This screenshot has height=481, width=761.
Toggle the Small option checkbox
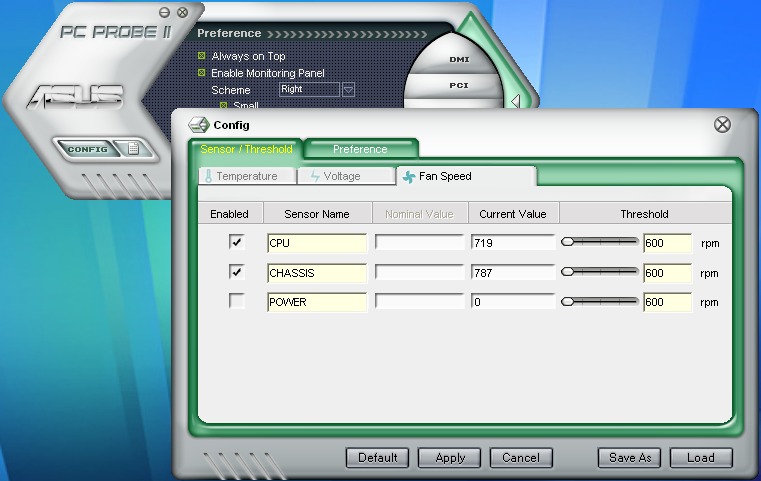coord(224,105)
